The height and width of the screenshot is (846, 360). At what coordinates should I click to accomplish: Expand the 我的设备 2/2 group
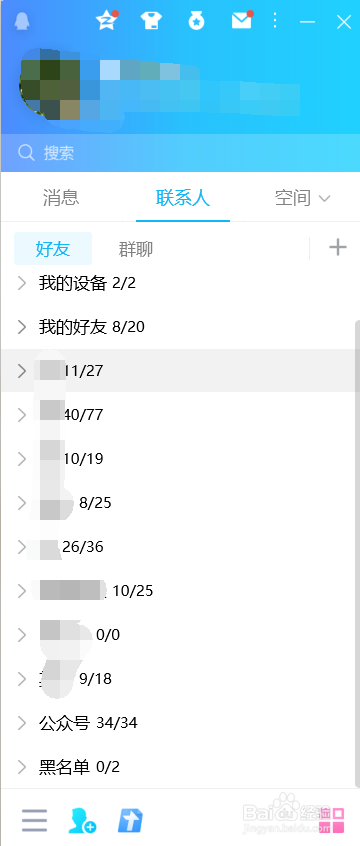click(180, 283)
